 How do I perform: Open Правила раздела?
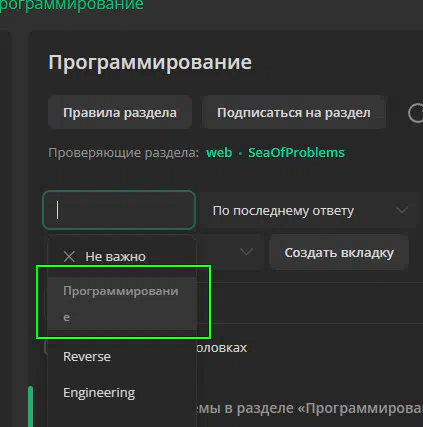[x=120, y=112]
